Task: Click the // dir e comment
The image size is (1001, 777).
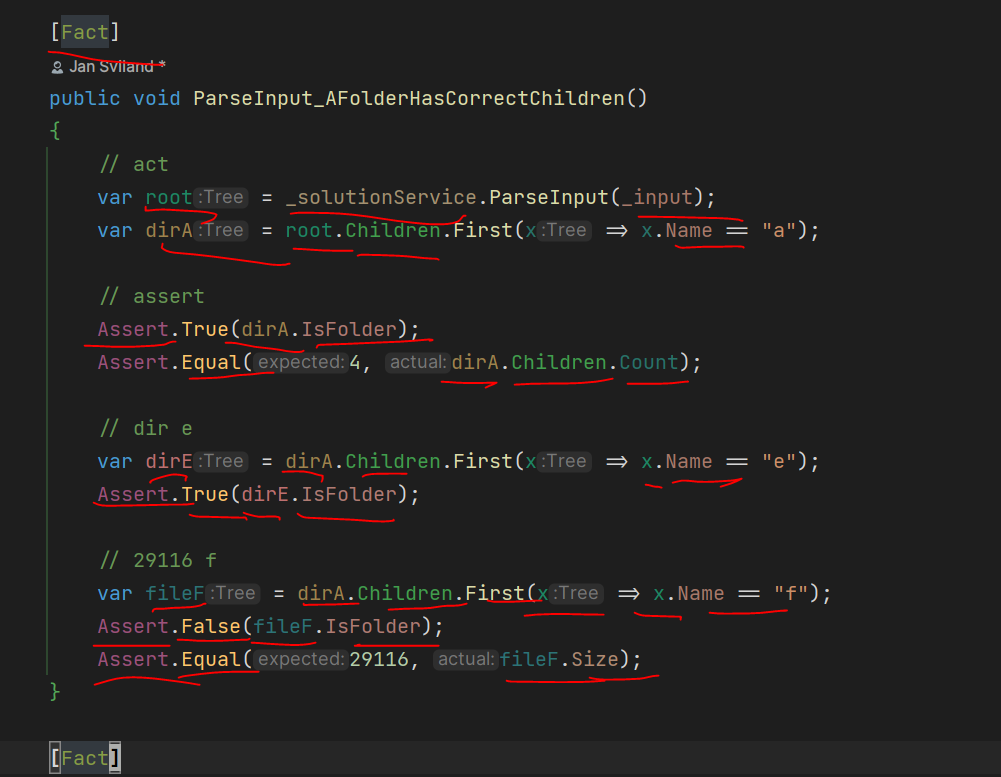Action: (143, 428)
